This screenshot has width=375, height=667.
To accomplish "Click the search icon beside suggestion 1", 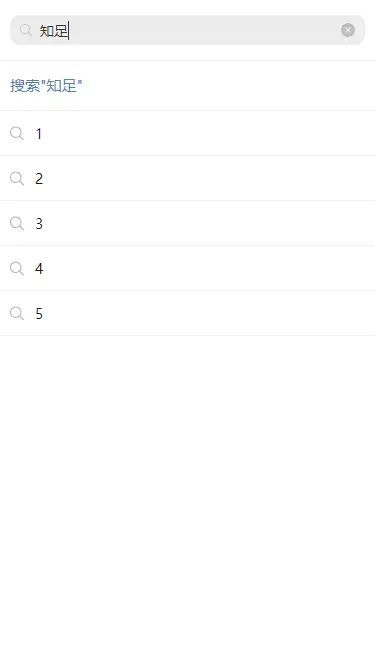I will click(x=17, y=133).
